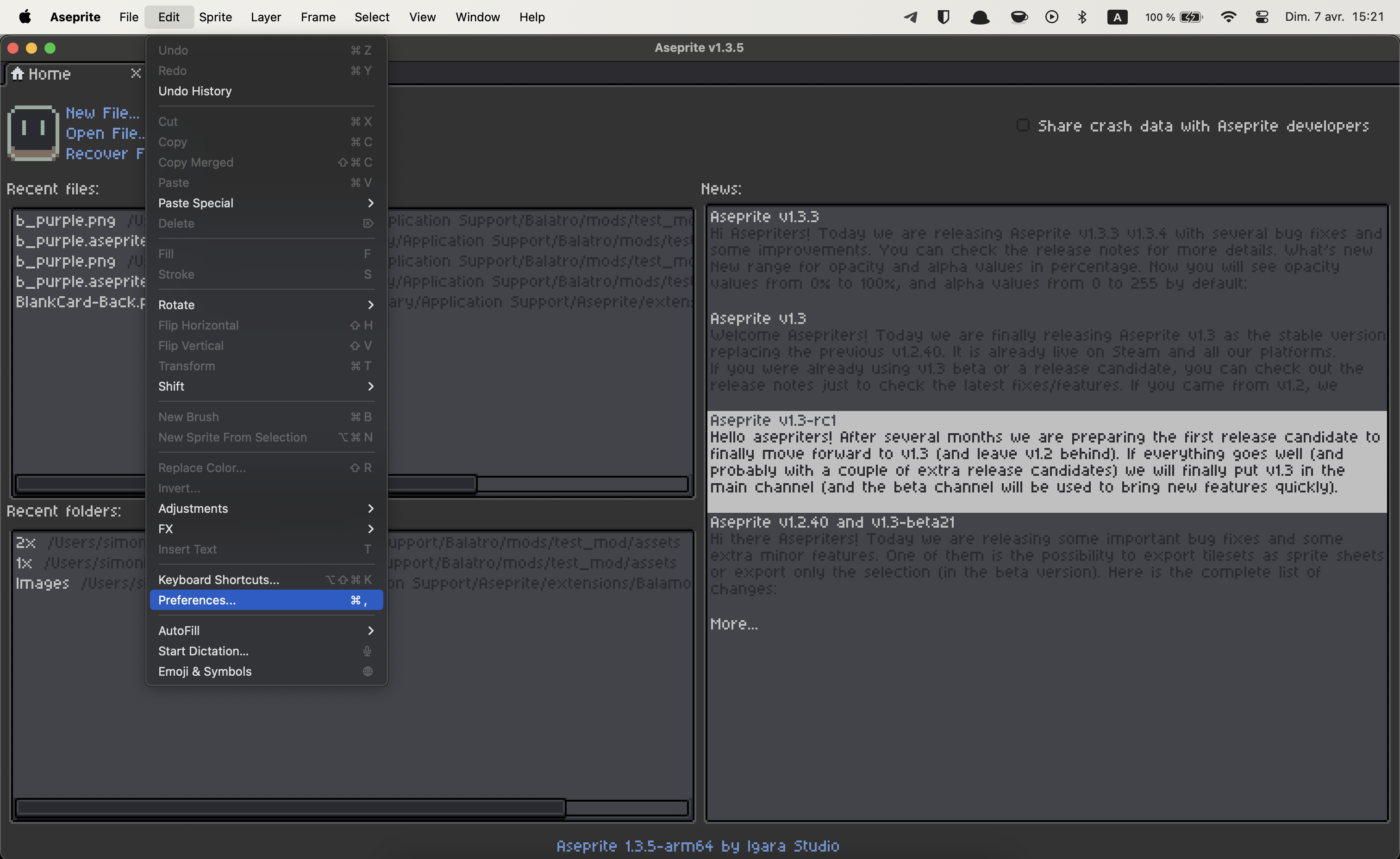Image resolution: width=1400 pixels, height=859 pixels.
Task: Choose Undo History from Edit menu
Action: (x=266, y=91)
